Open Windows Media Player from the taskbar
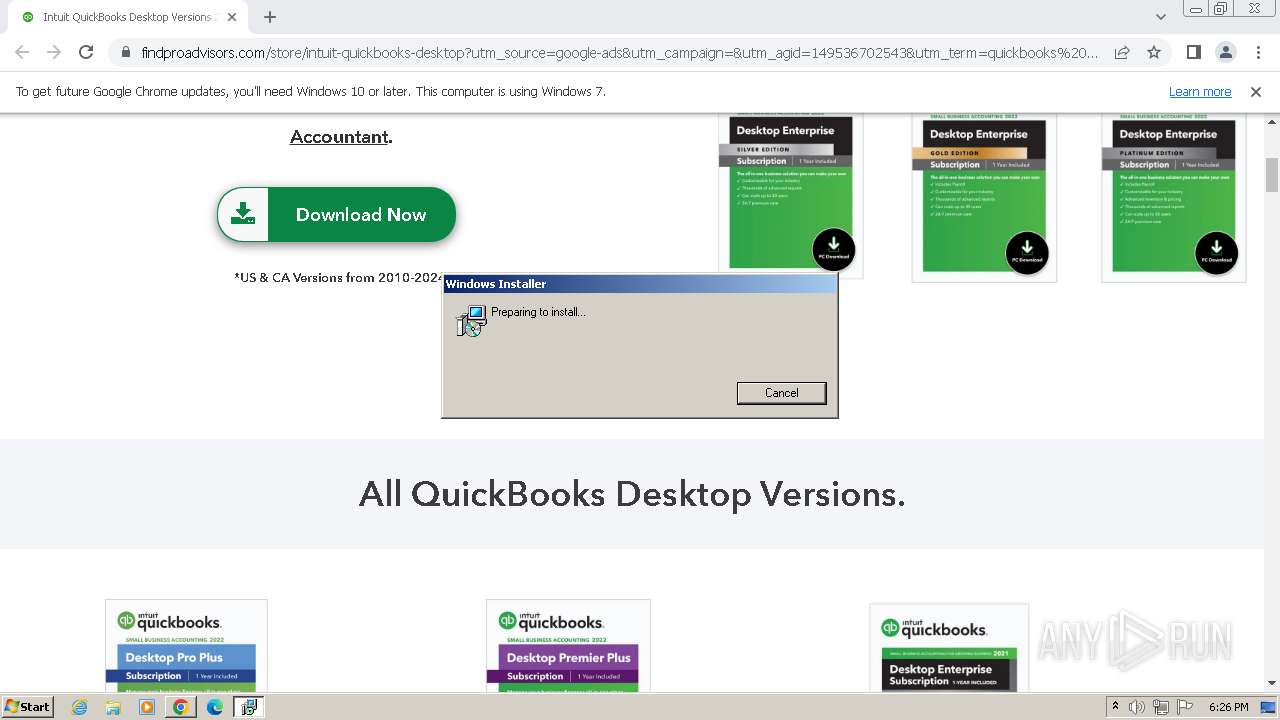Viewport: 1280px width, 720px height. (147, 707)
